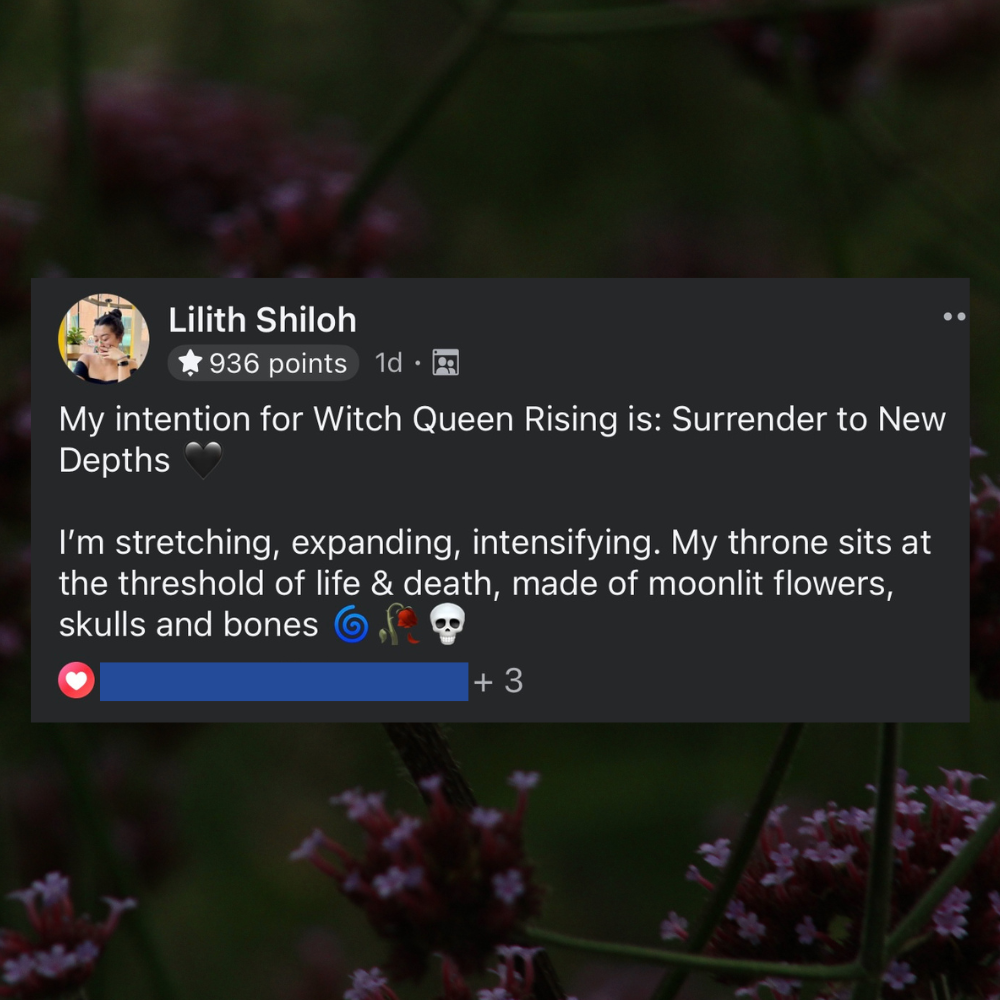
Task: Open Lilith Shiloh's profile picture
Action: [103, 339]
